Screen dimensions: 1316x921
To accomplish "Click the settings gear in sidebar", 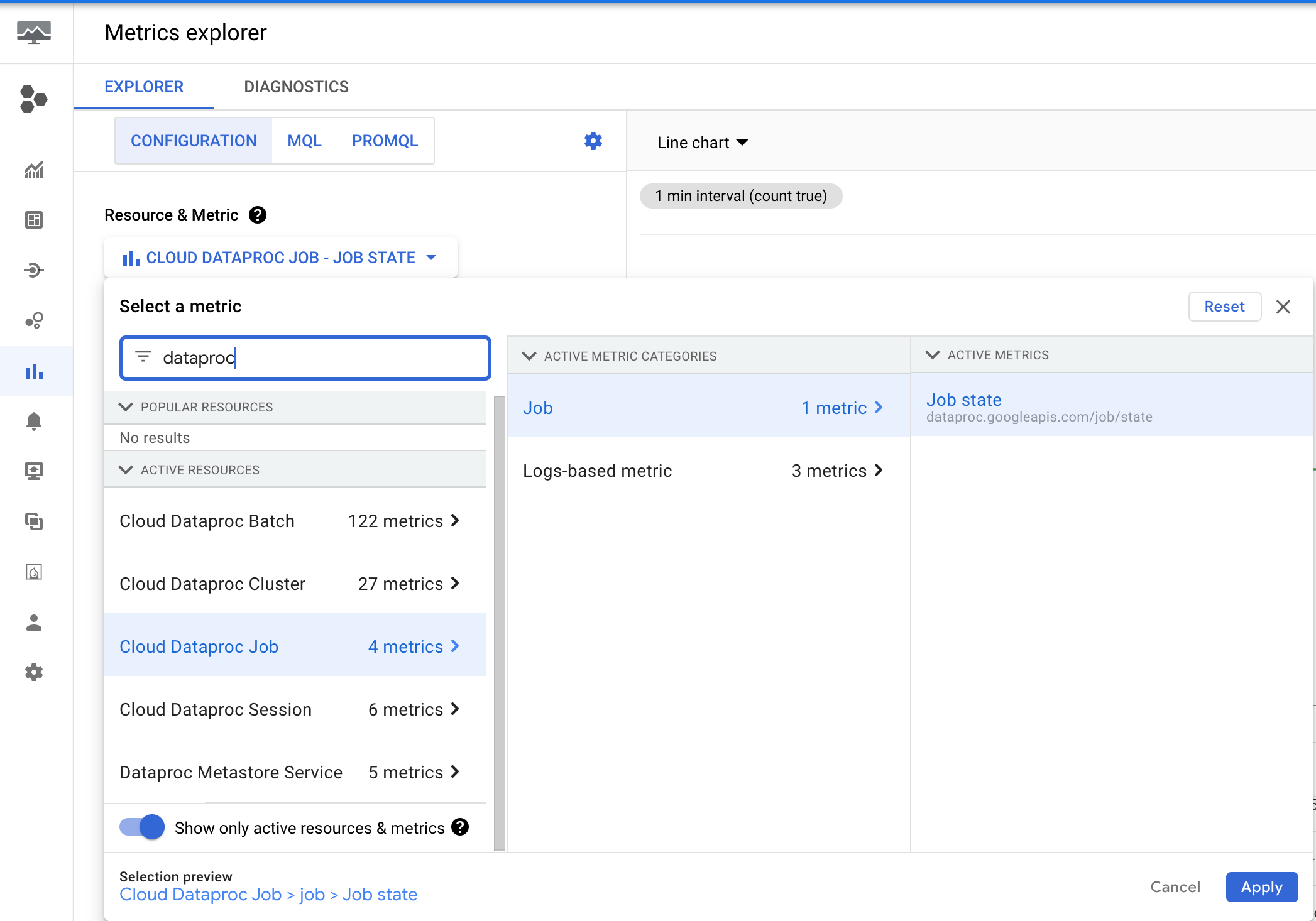I will 34,672.
